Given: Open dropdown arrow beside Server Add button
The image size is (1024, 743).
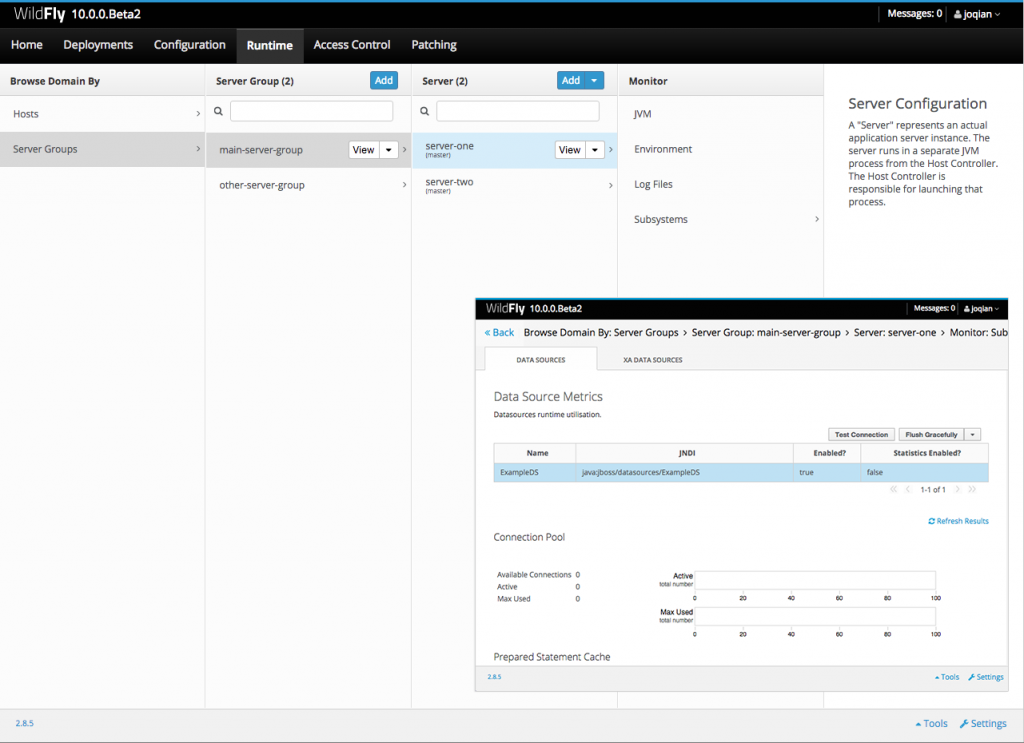Looking at the screenshot, I should [594, 80].
